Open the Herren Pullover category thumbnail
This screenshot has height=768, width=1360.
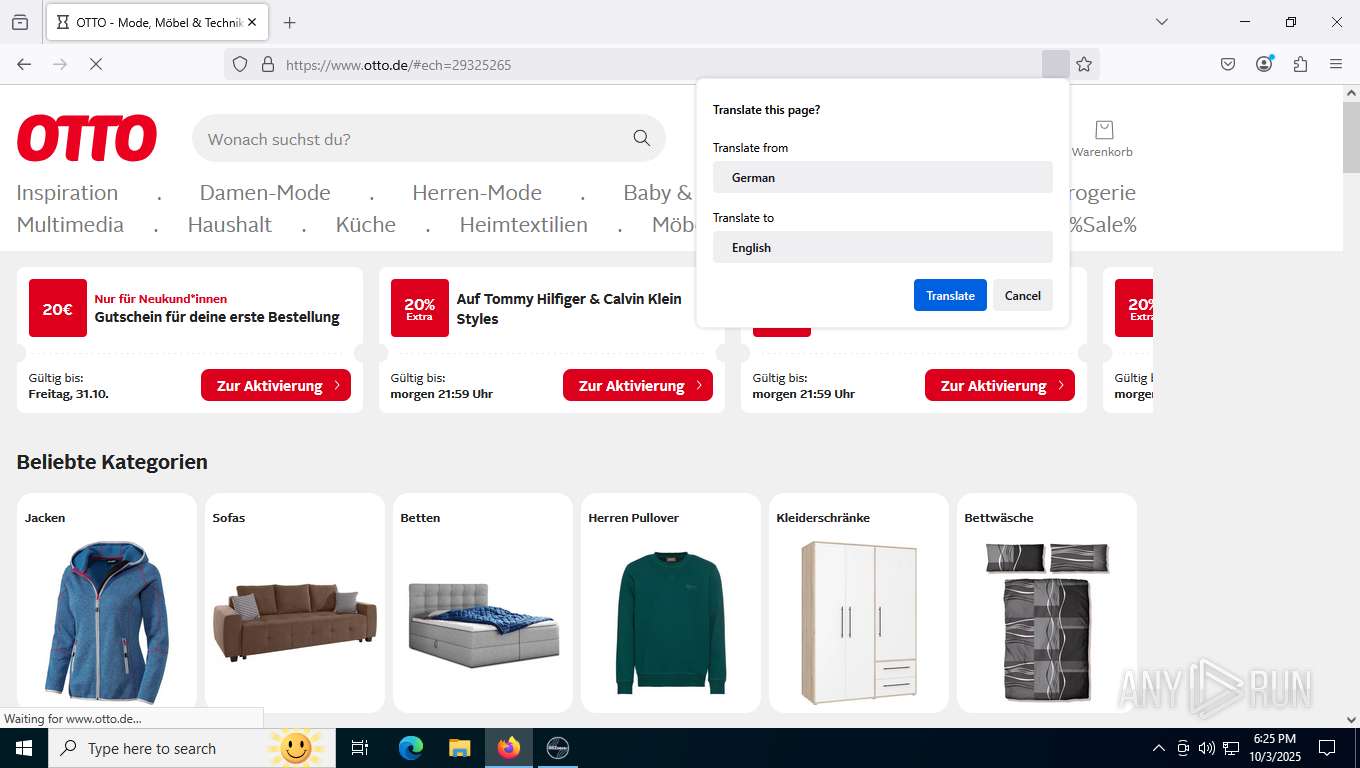point(671,603)
